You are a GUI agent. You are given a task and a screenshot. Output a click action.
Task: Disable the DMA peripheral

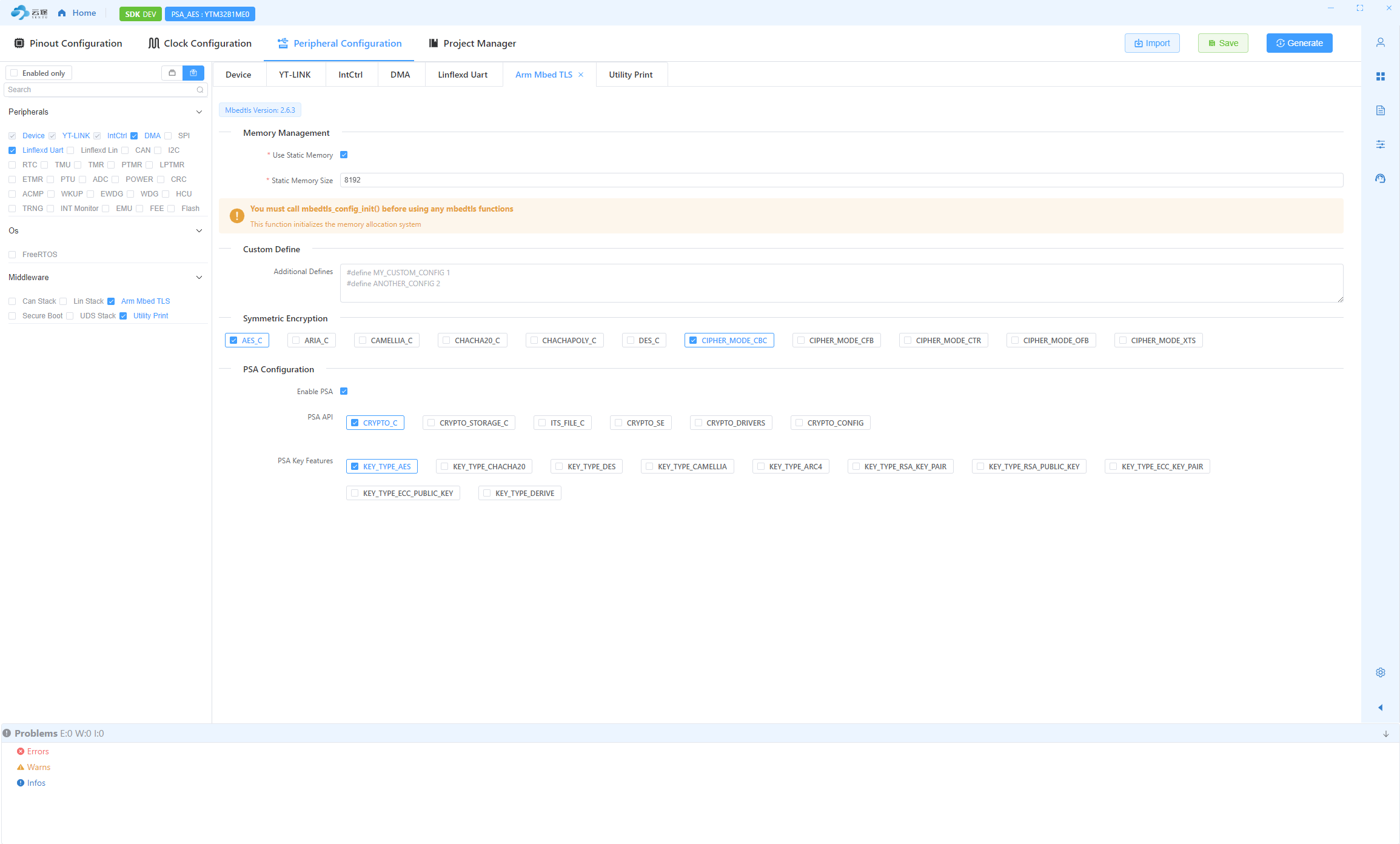pyautogui.click(x=134, y=136)
